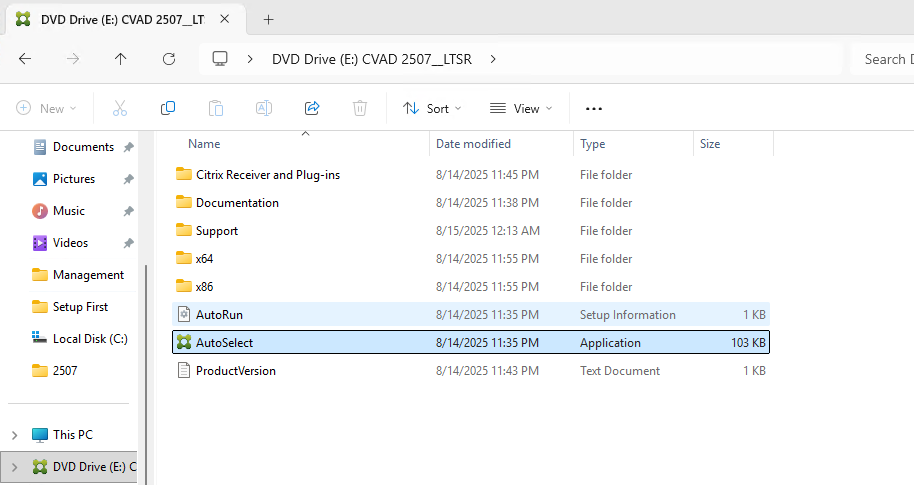Sort by the Name column header

click(204, 144)
